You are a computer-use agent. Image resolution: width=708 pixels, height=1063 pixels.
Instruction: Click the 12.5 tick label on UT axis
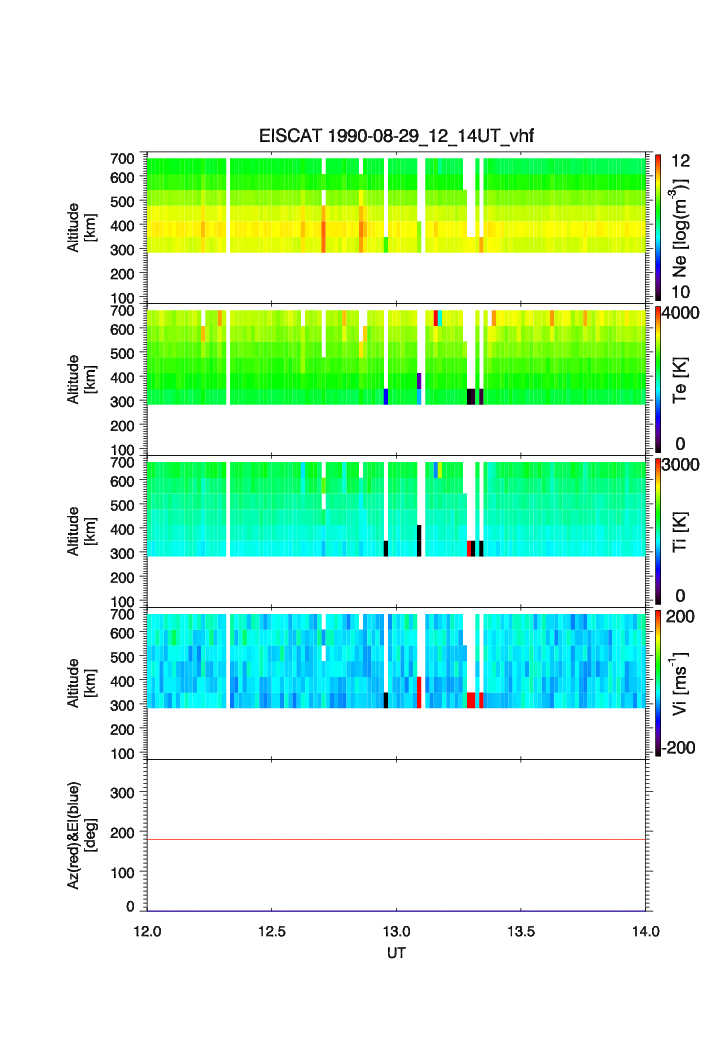coord(271,931)
